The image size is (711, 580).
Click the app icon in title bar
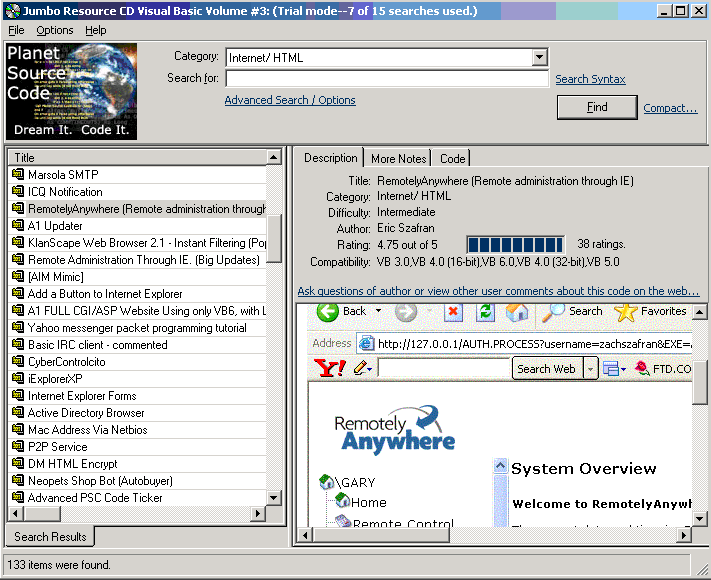coord(13,10)
